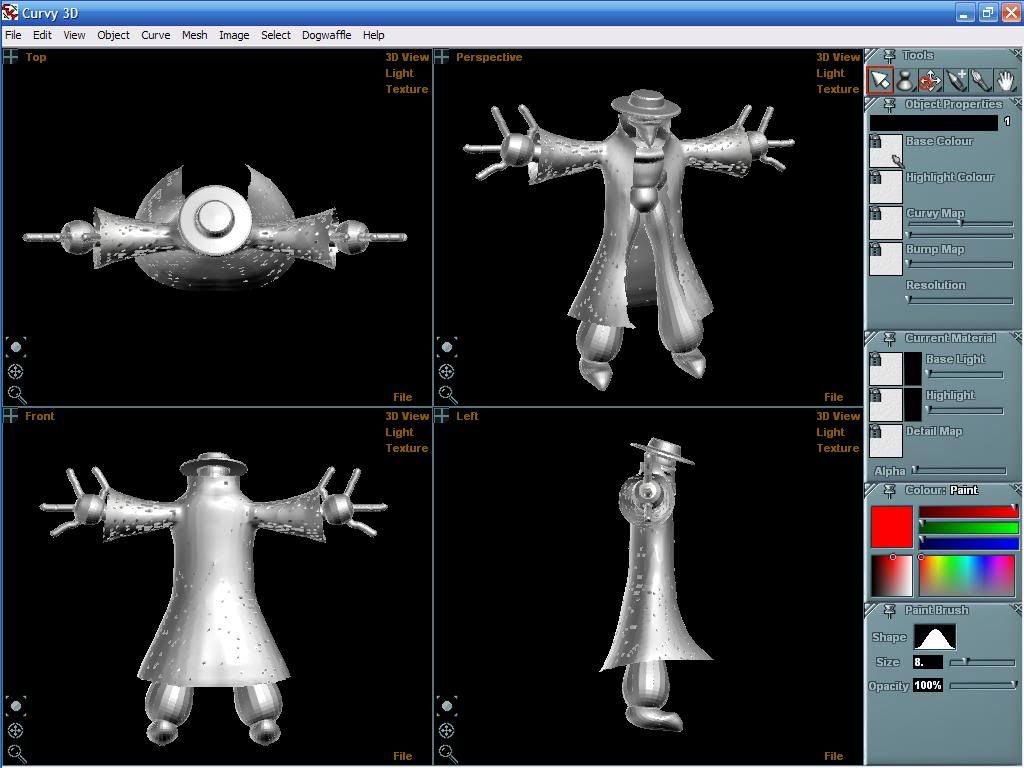Click the brush Size input field

pyautogui.click(x=927, y=662)
